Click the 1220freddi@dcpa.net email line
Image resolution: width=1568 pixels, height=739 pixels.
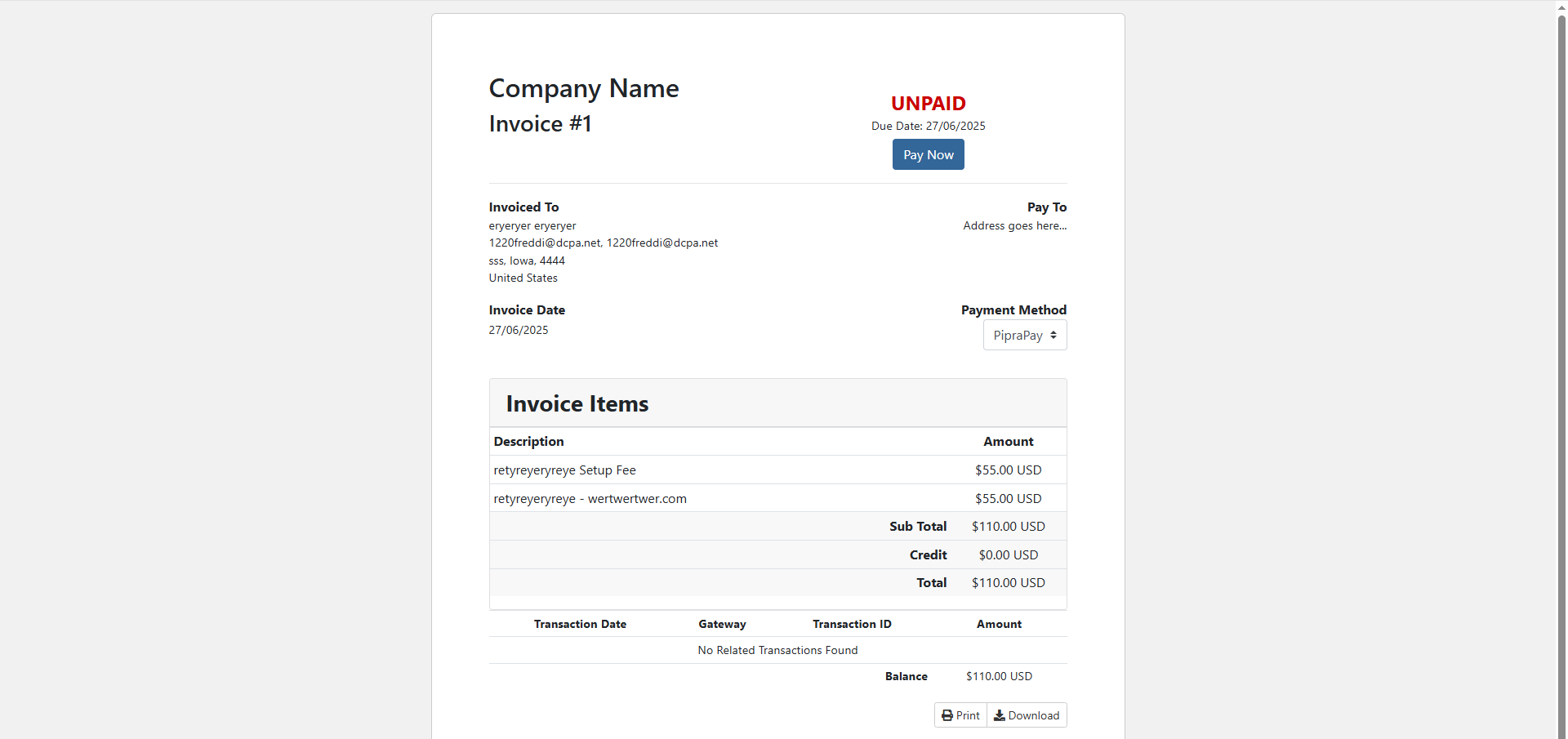click(604, 243)
